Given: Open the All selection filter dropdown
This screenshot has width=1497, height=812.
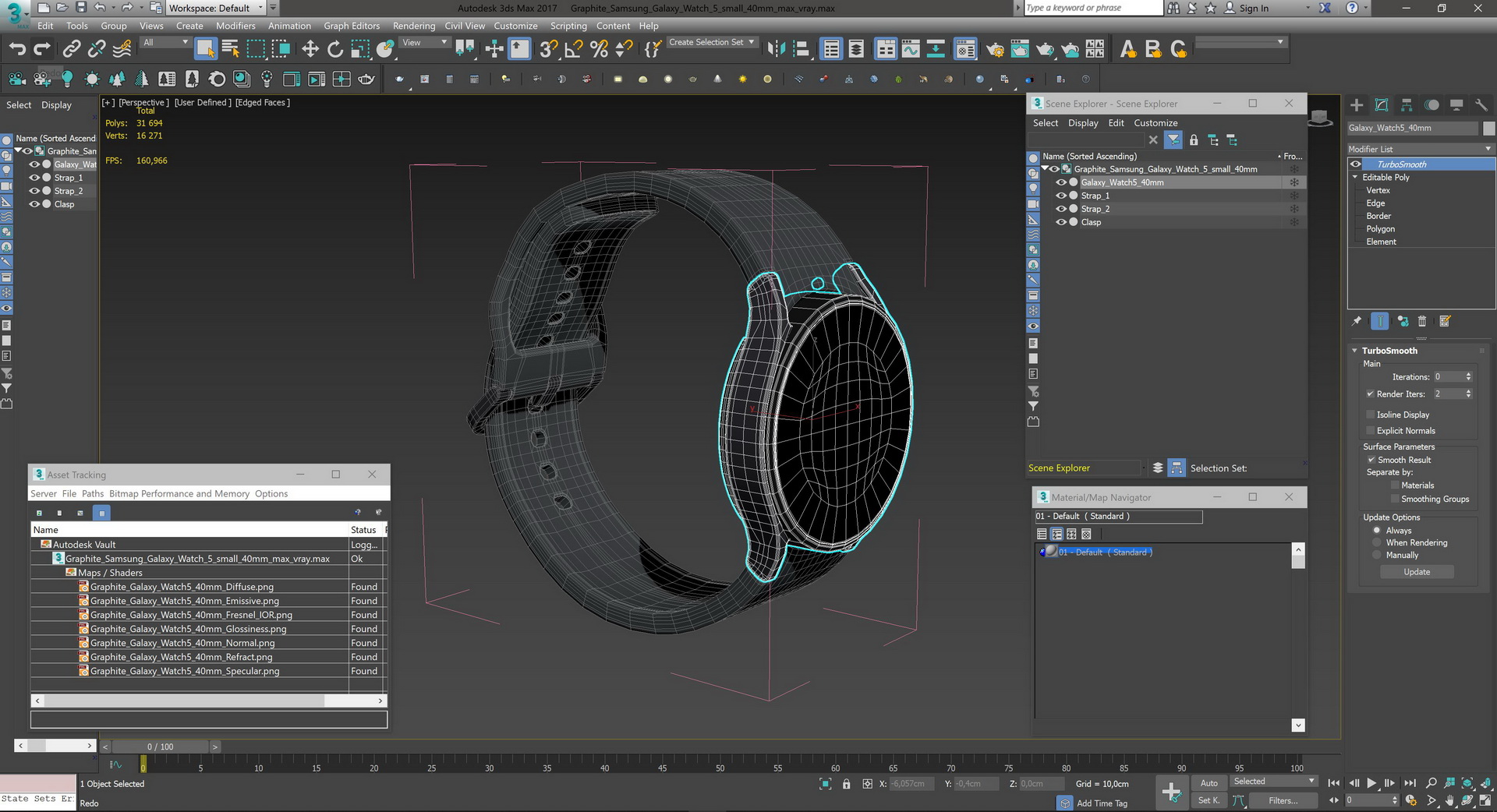Looking at the screenshot, I should click(x=165, y=42).
